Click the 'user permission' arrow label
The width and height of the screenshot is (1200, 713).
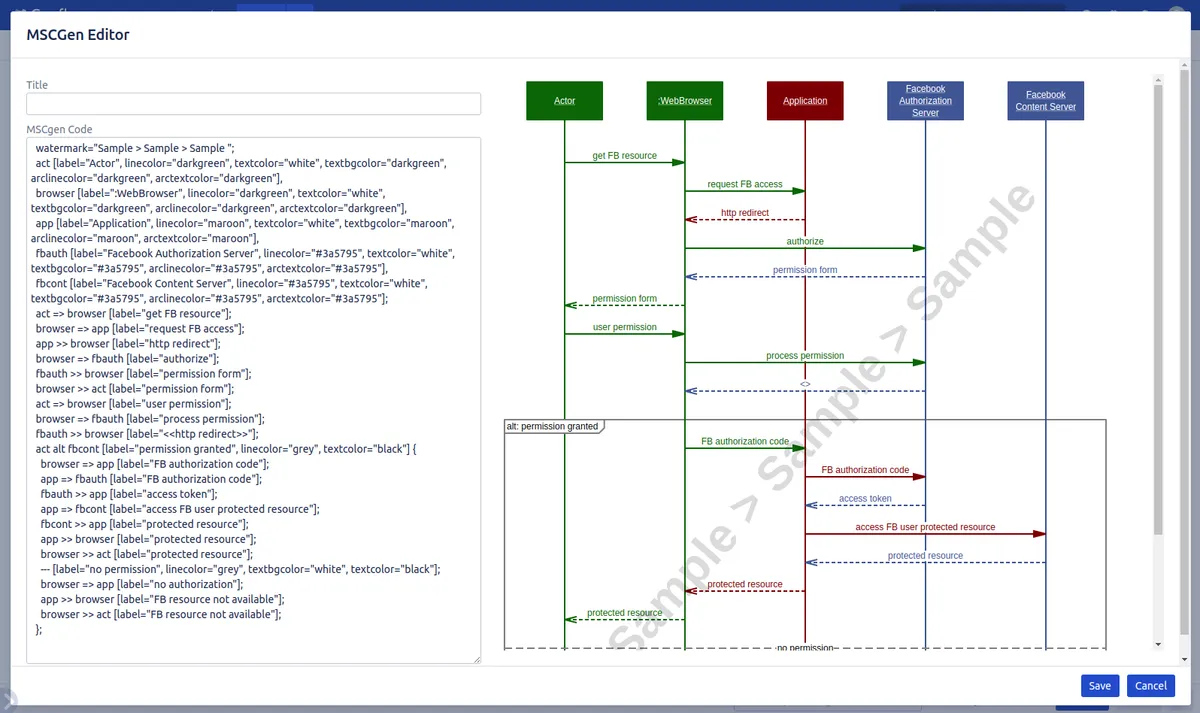(x=625, y=327)
